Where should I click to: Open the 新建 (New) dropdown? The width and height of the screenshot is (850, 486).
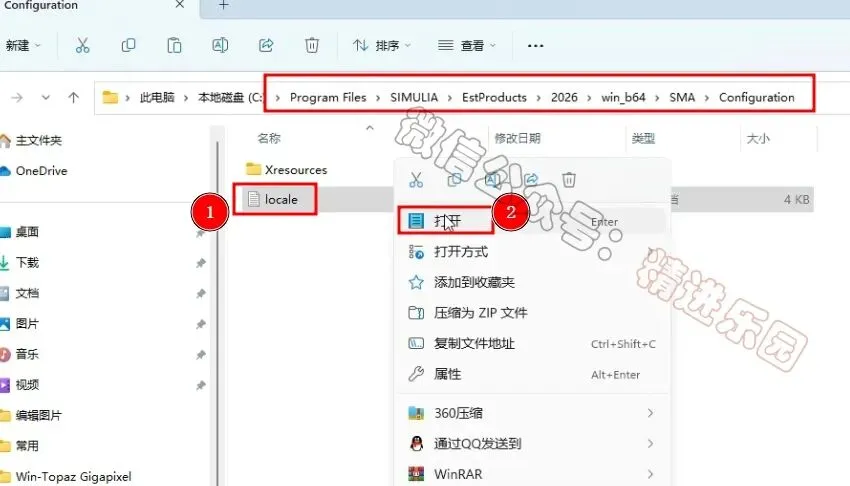coord(23,46)
